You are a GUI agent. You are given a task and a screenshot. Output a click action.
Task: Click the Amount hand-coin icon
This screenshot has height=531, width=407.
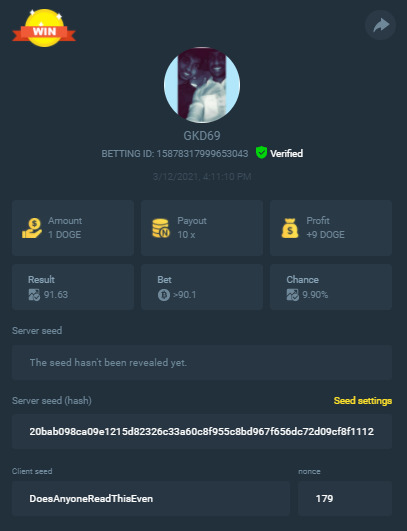click(x=32, y=228)
